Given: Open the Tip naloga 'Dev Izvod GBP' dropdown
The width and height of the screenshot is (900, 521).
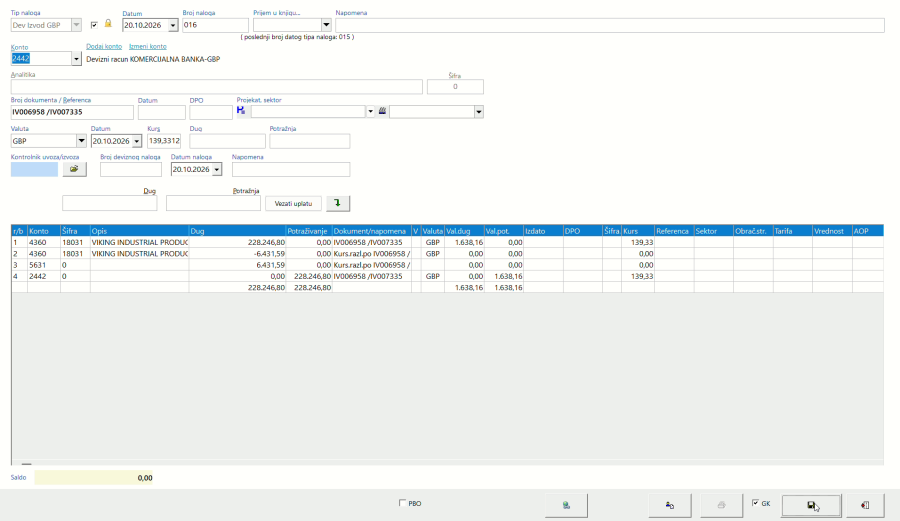Looking at the screenshot, I should pyautogui.click(x=76, y=25).
